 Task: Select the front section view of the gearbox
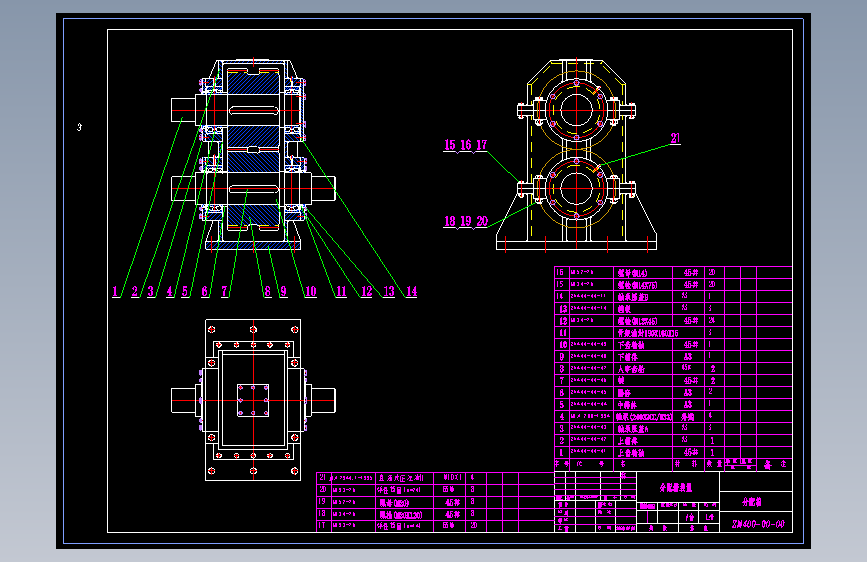tap(253, 154)
